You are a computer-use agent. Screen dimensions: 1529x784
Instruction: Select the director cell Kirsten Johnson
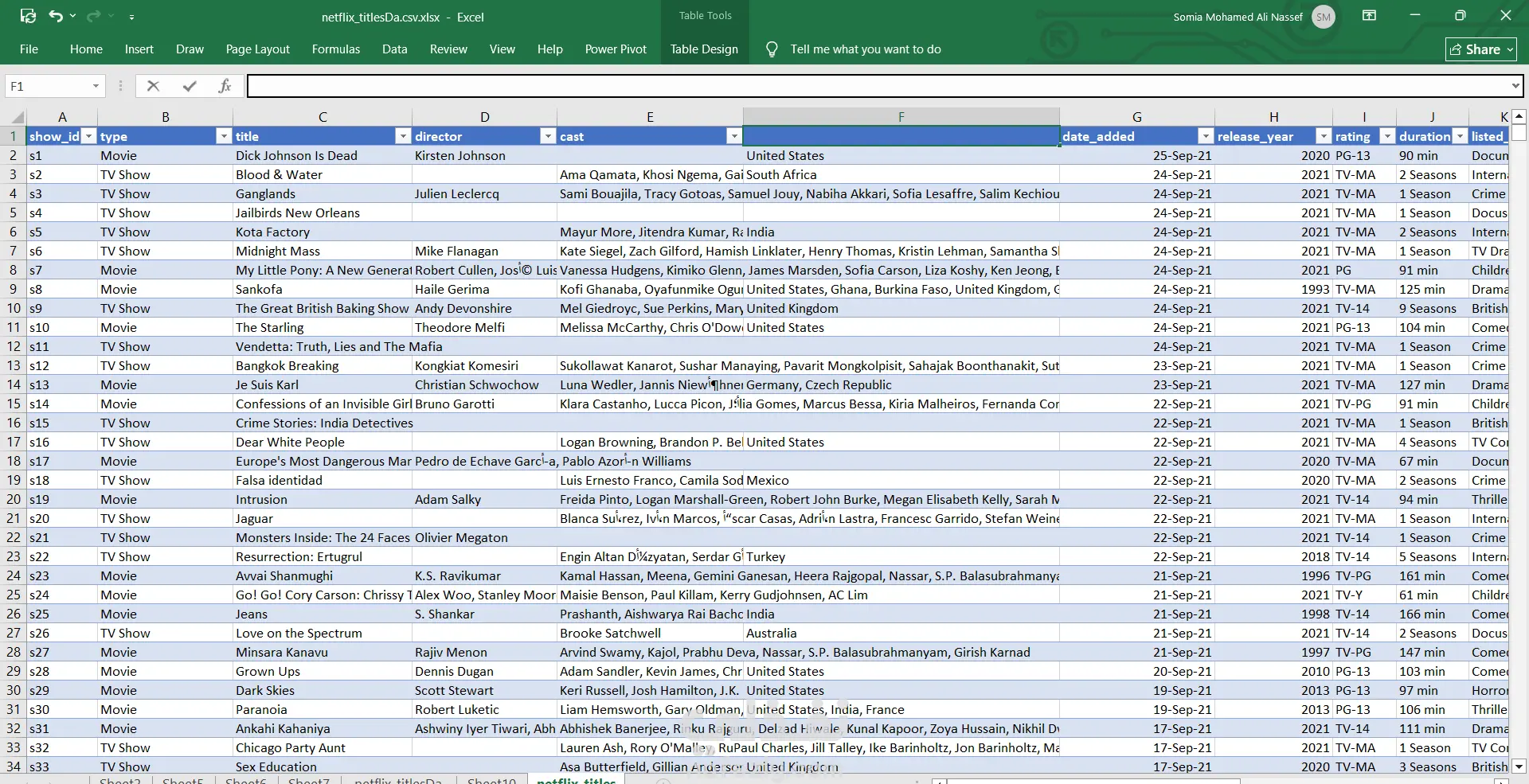click(484, 156)
